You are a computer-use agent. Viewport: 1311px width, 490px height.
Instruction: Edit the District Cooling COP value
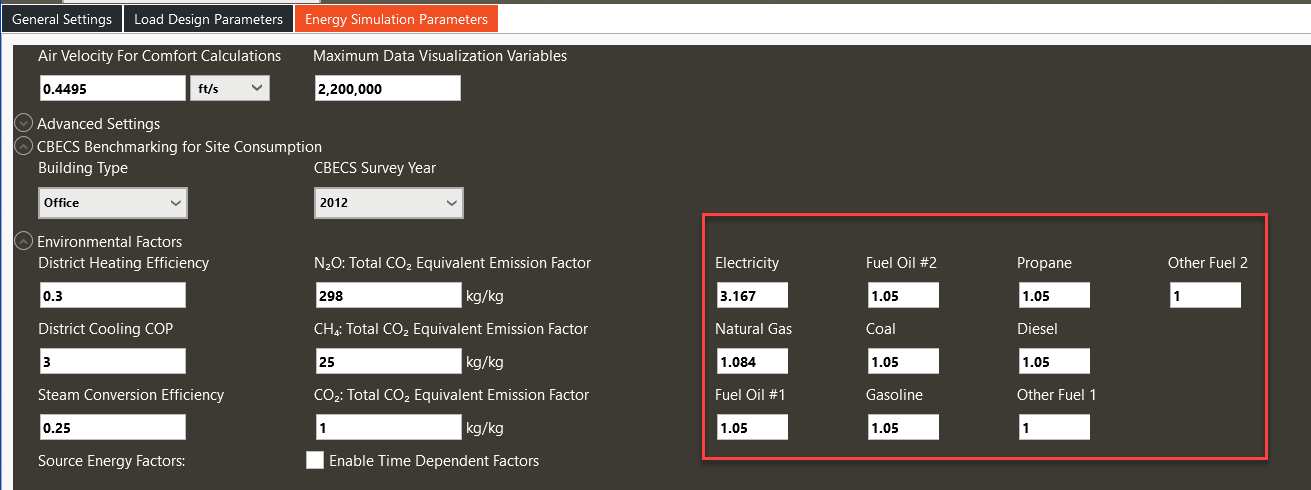coord(112,362)
